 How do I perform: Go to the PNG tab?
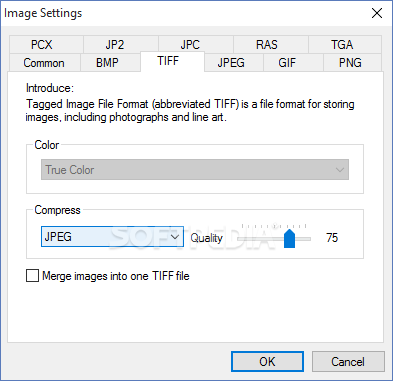tap(352, 63)
